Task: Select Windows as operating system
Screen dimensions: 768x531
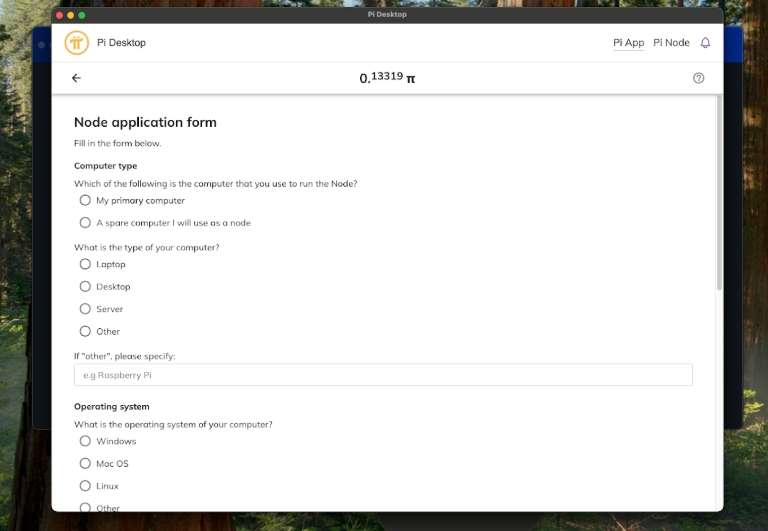Action: [85, 441]
